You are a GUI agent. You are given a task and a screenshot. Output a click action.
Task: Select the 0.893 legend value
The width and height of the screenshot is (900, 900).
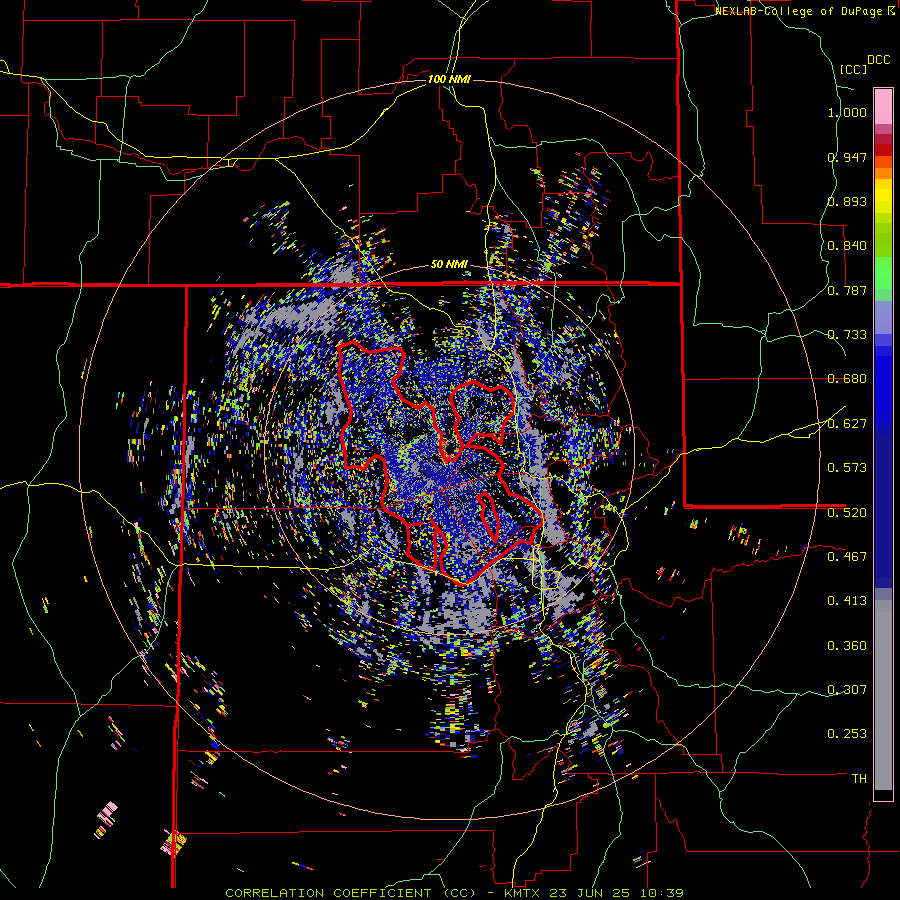(x=847, y=201)
